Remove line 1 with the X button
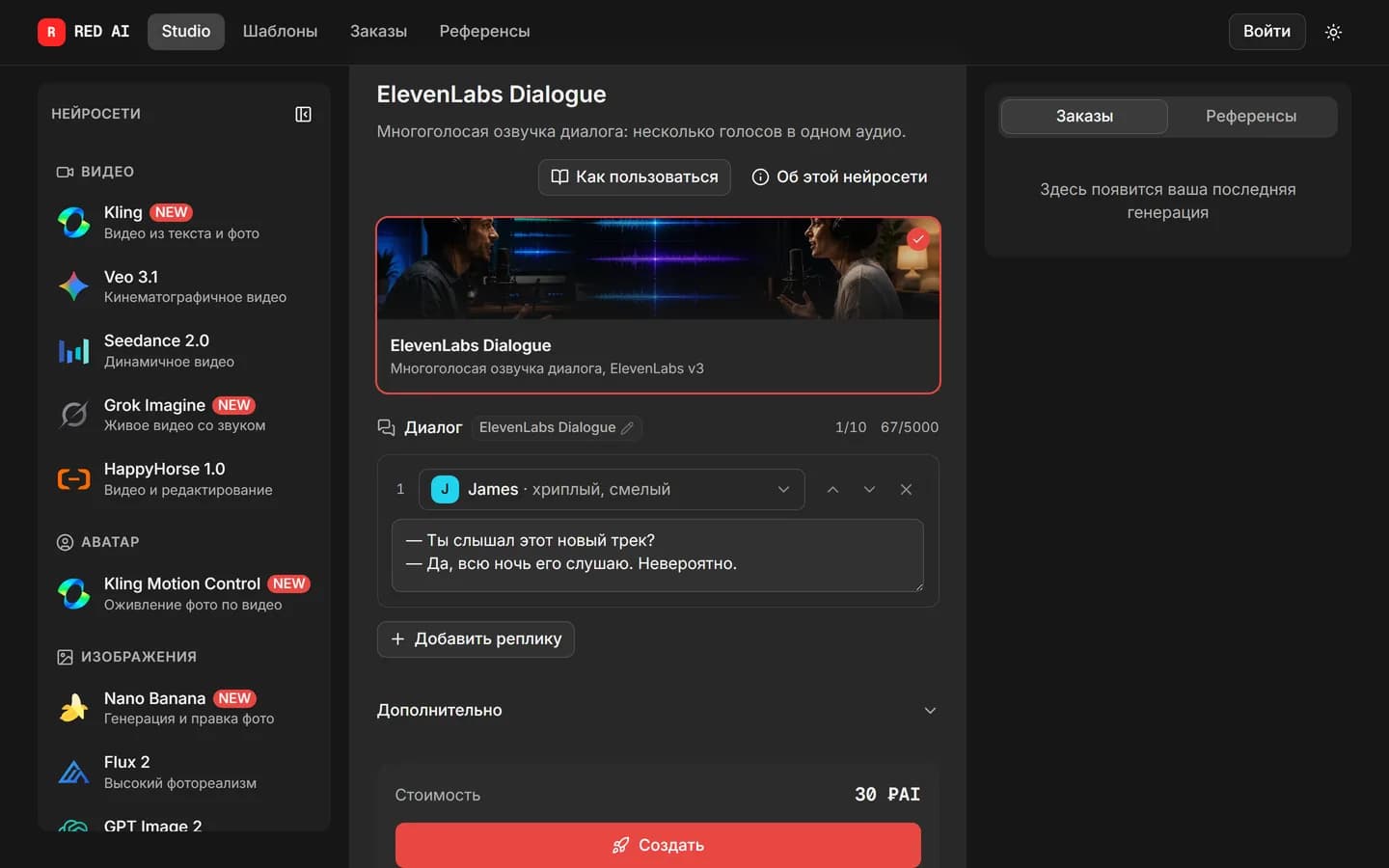This screenshot has height=868, width=1389. 906,489
